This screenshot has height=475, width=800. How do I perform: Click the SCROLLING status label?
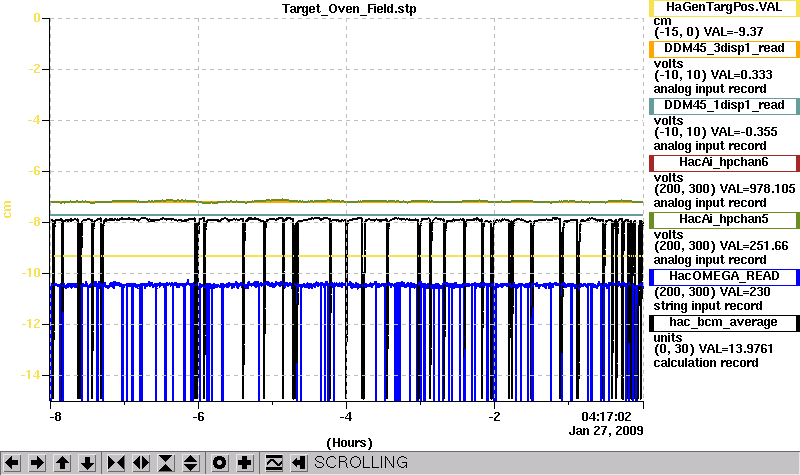tap(361, 463)
